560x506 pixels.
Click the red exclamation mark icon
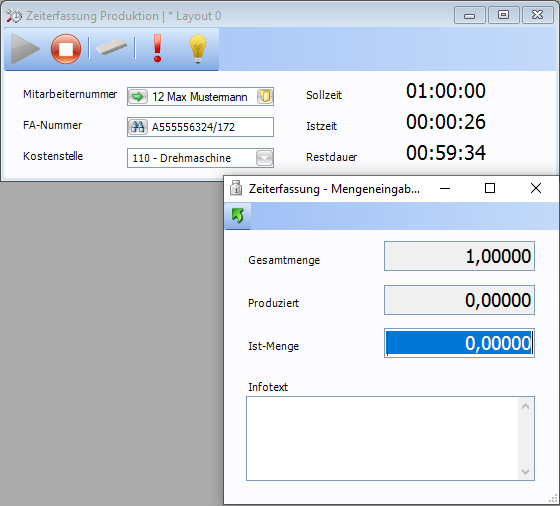point(158,49)
